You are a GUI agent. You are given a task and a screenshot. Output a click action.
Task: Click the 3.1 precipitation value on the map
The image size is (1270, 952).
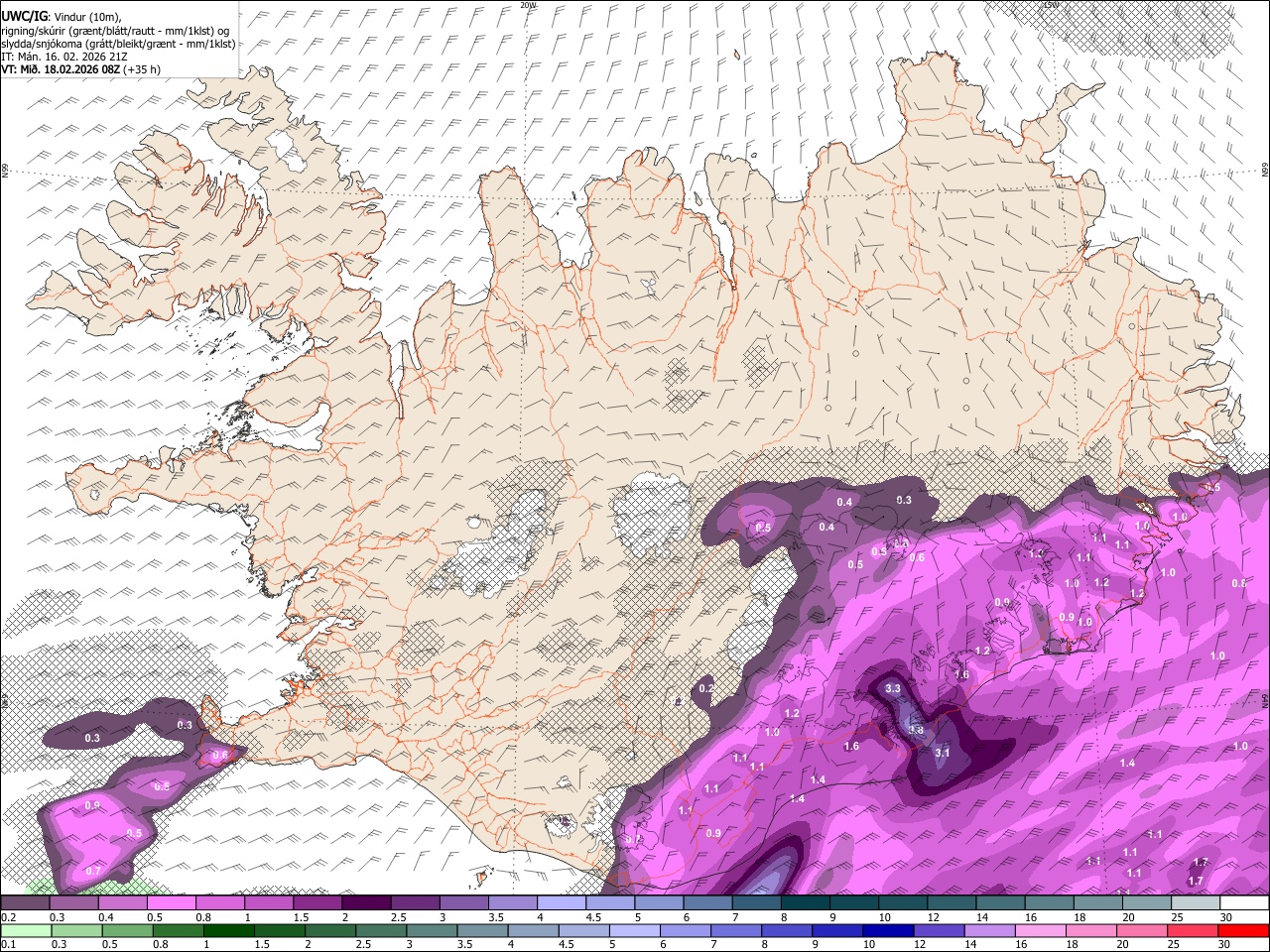coord(943,753)
